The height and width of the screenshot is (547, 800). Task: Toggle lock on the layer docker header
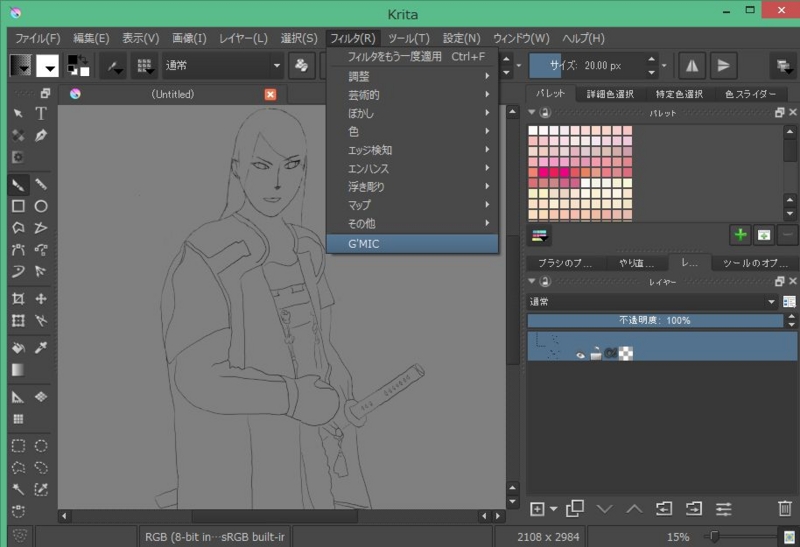coord(545,281)
